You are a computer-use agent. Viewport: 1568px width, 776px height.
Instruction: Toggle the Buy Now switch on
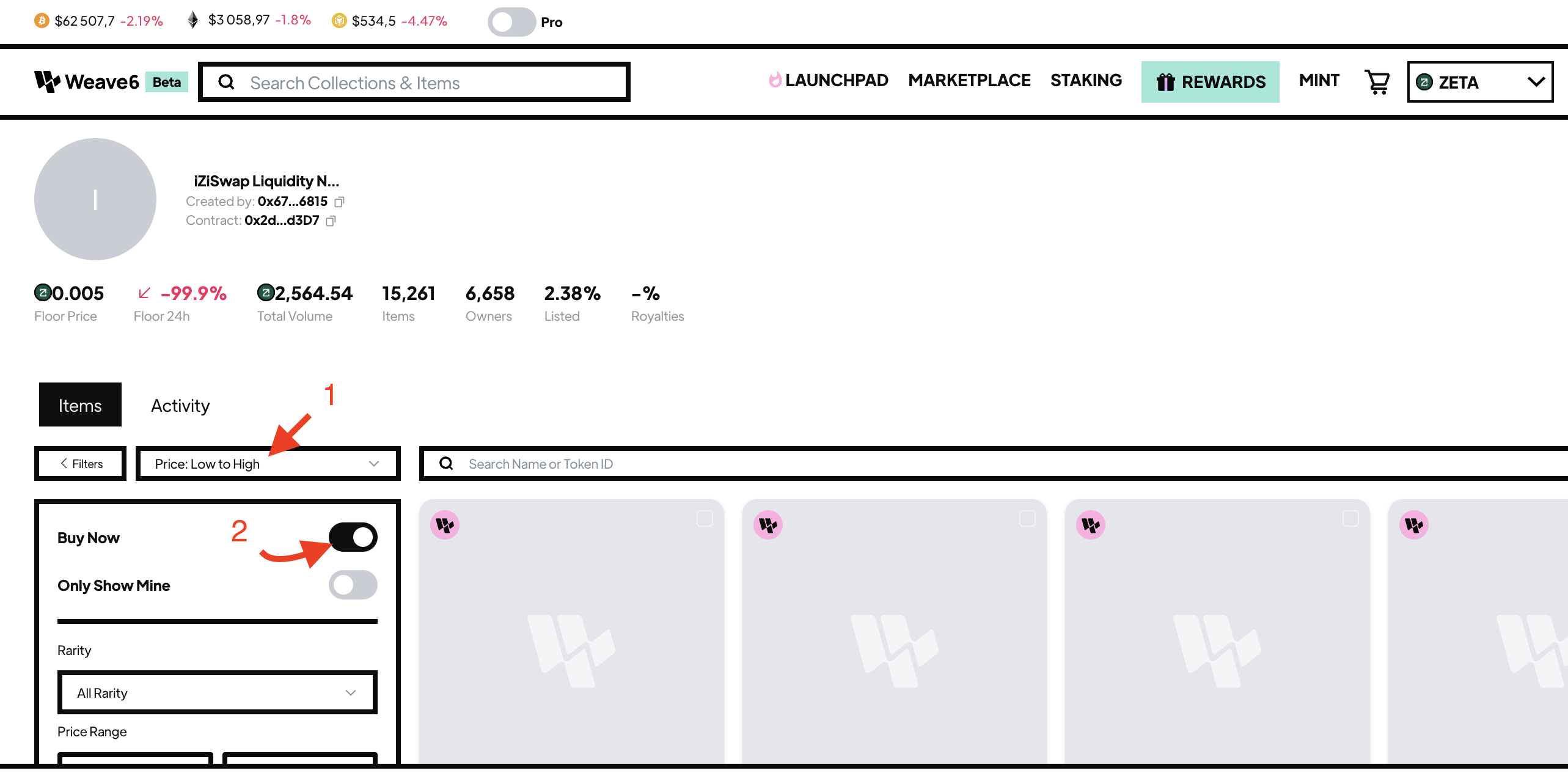(353, 538)
